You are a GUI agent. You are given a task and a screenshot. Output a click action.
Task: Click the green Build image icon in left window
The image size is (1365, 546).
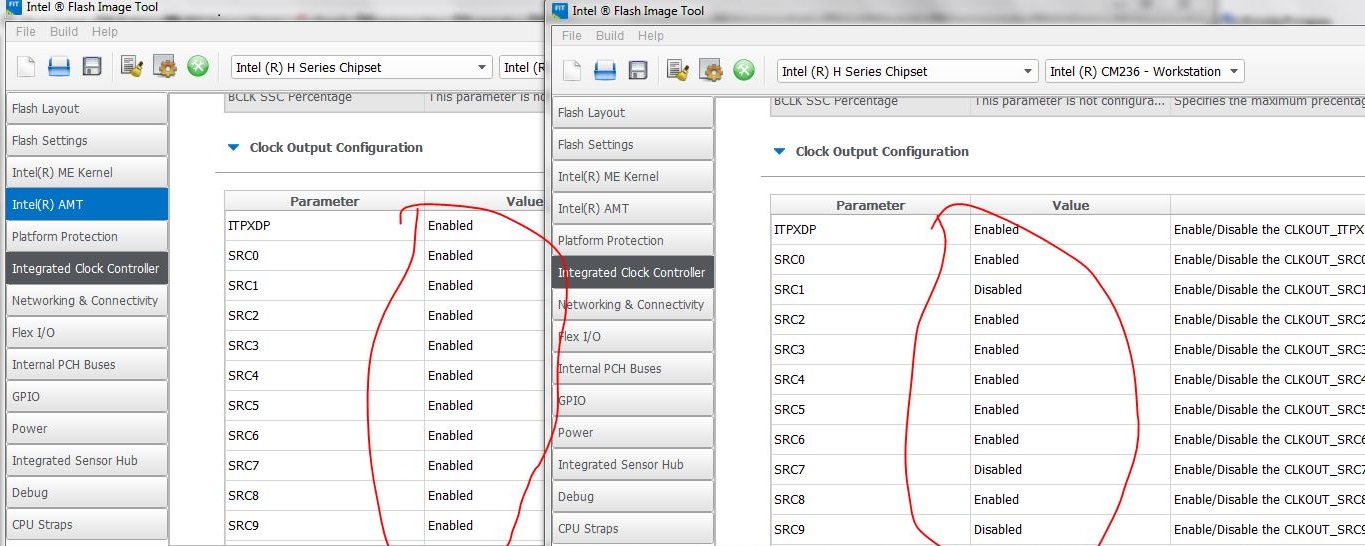click(x=198, y=67)
